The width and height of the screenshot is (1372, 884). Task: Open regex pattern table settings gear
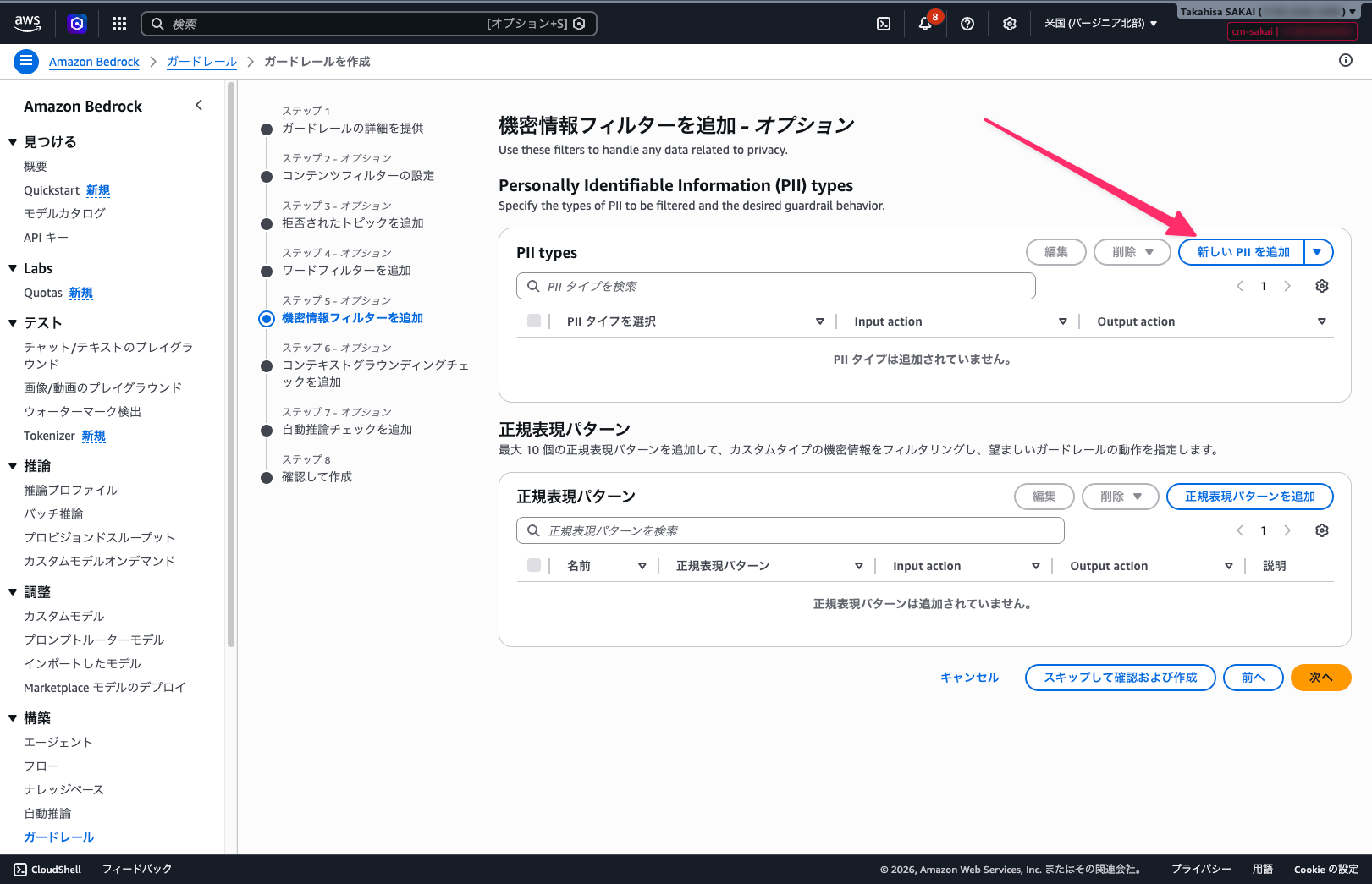click(x=1321, y=530)
